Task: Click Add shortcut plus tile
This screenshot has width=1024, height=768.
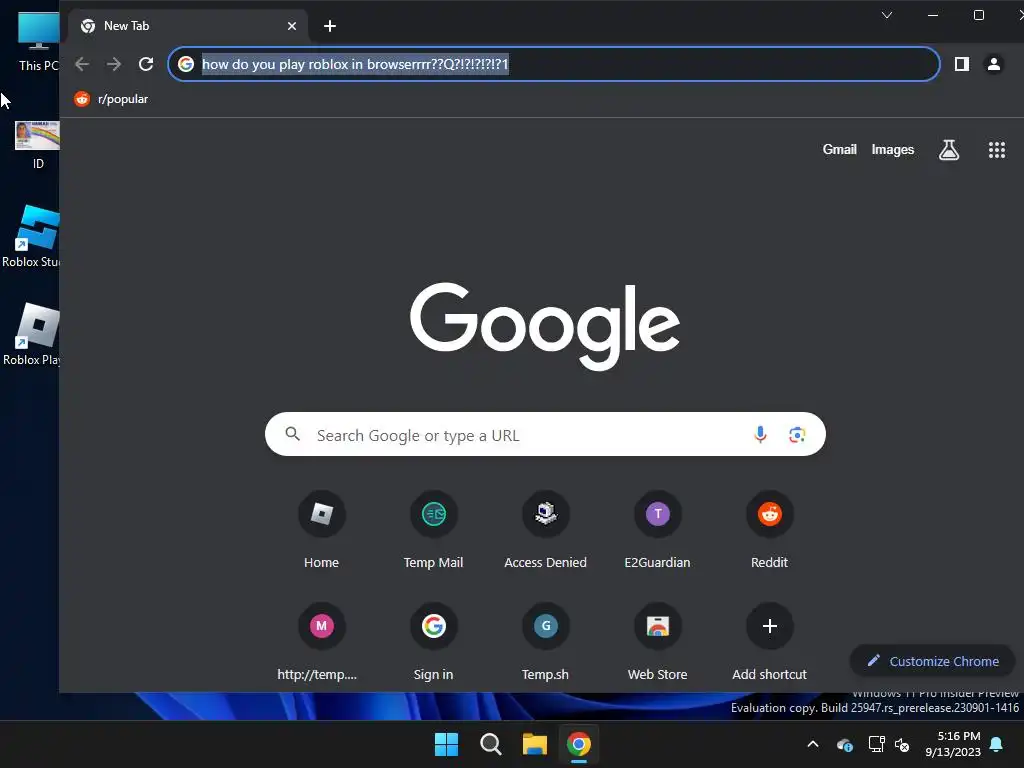Action: tap(769, 642)
